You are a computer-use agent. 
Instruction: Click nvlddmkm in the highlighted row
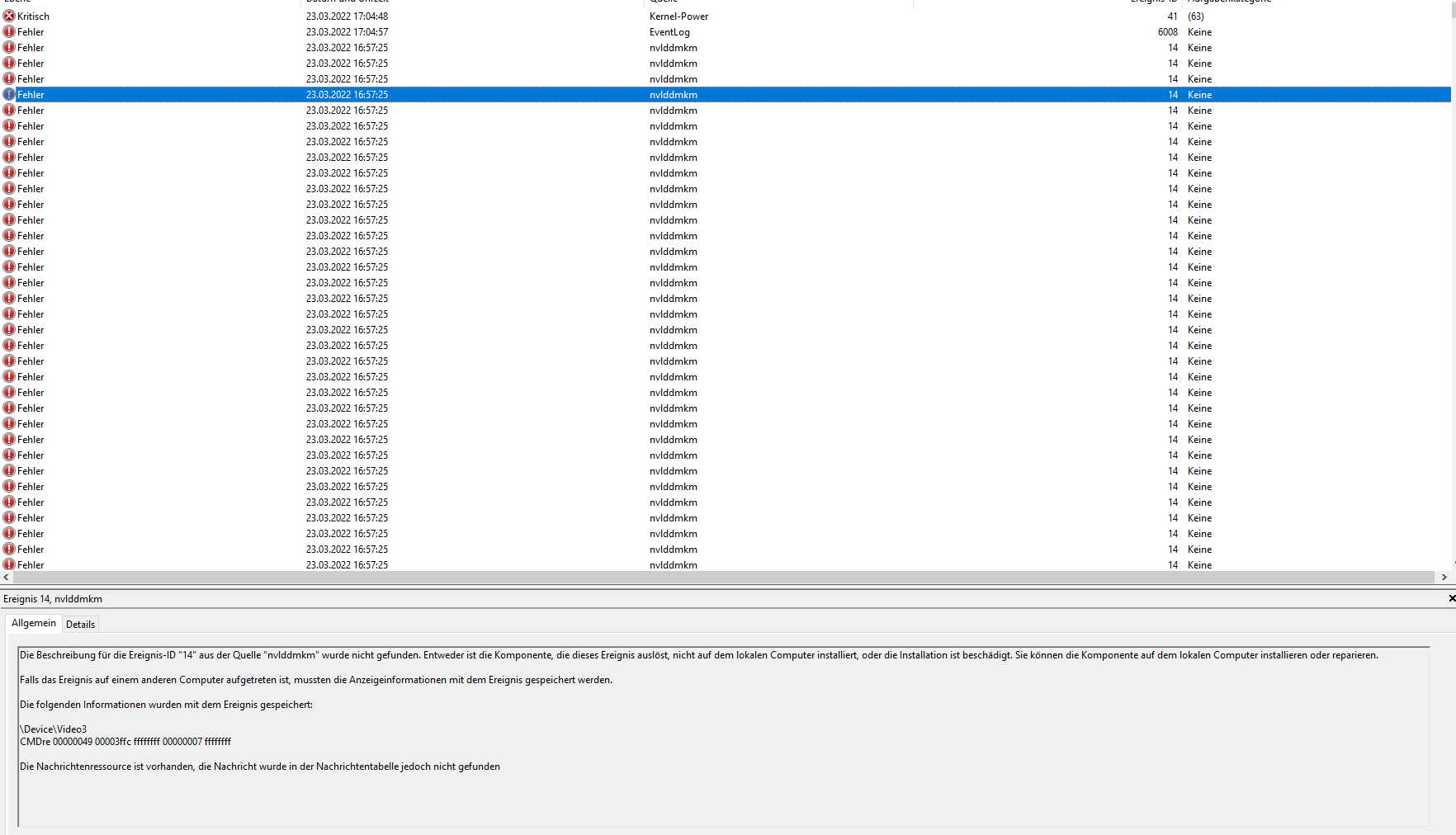tap(674, 95)
